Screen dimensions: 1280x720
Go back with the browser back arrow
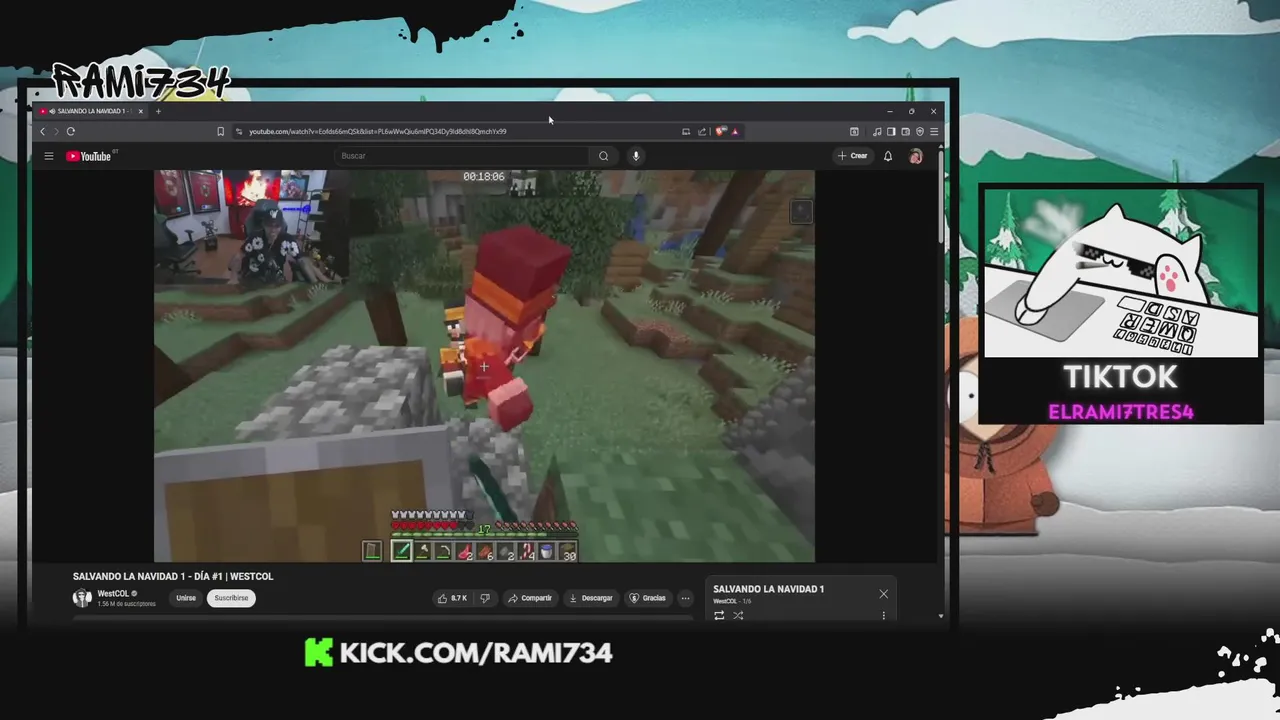coord(42,131)
